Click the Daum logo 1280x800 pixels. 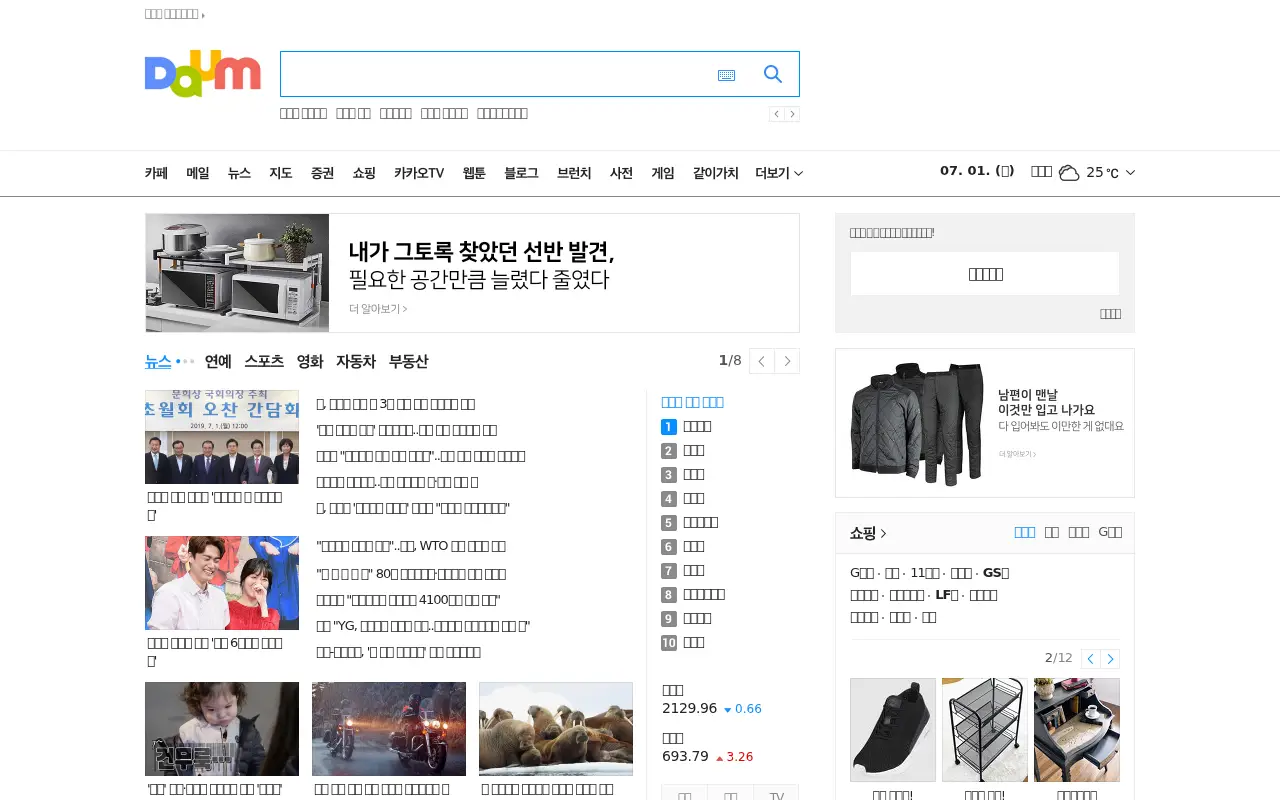(x=202, y=74)
